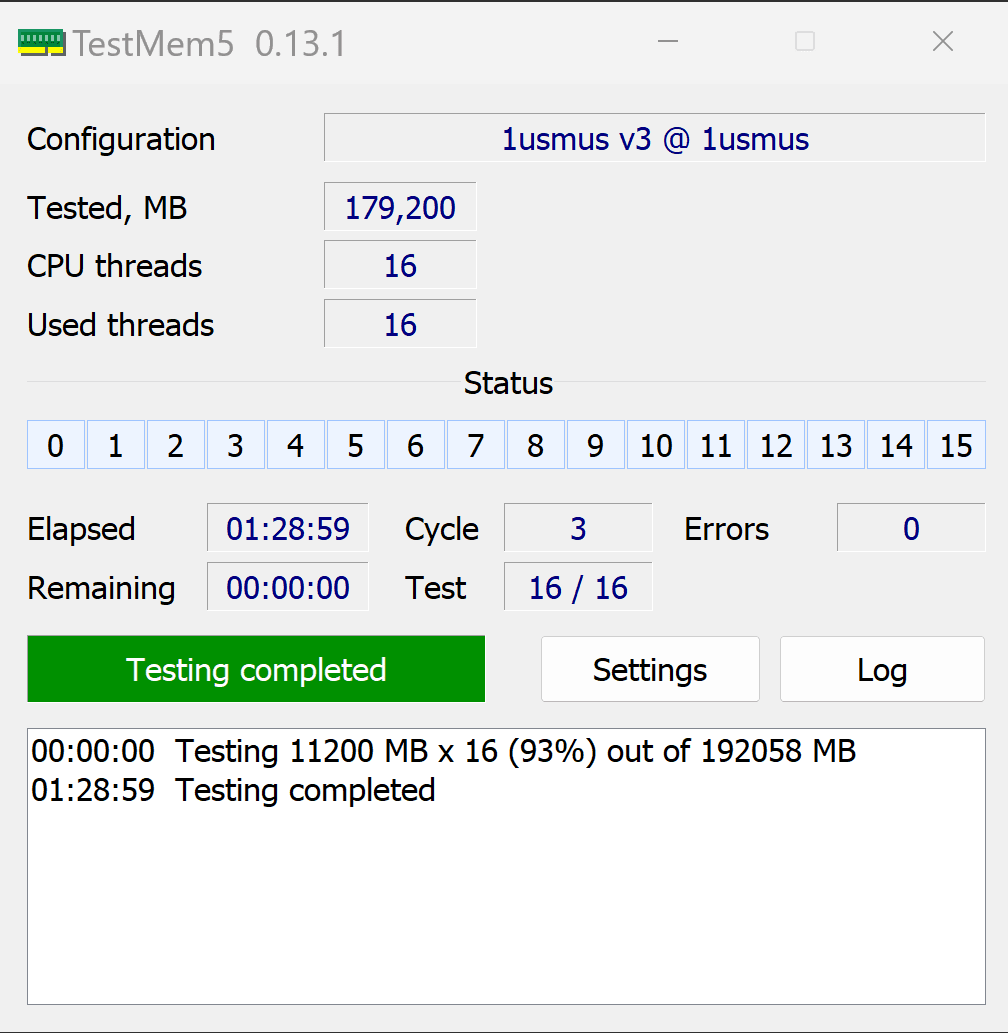Open the Settings dialog
1008x1033 pixels.
click(x=650, y=669)
